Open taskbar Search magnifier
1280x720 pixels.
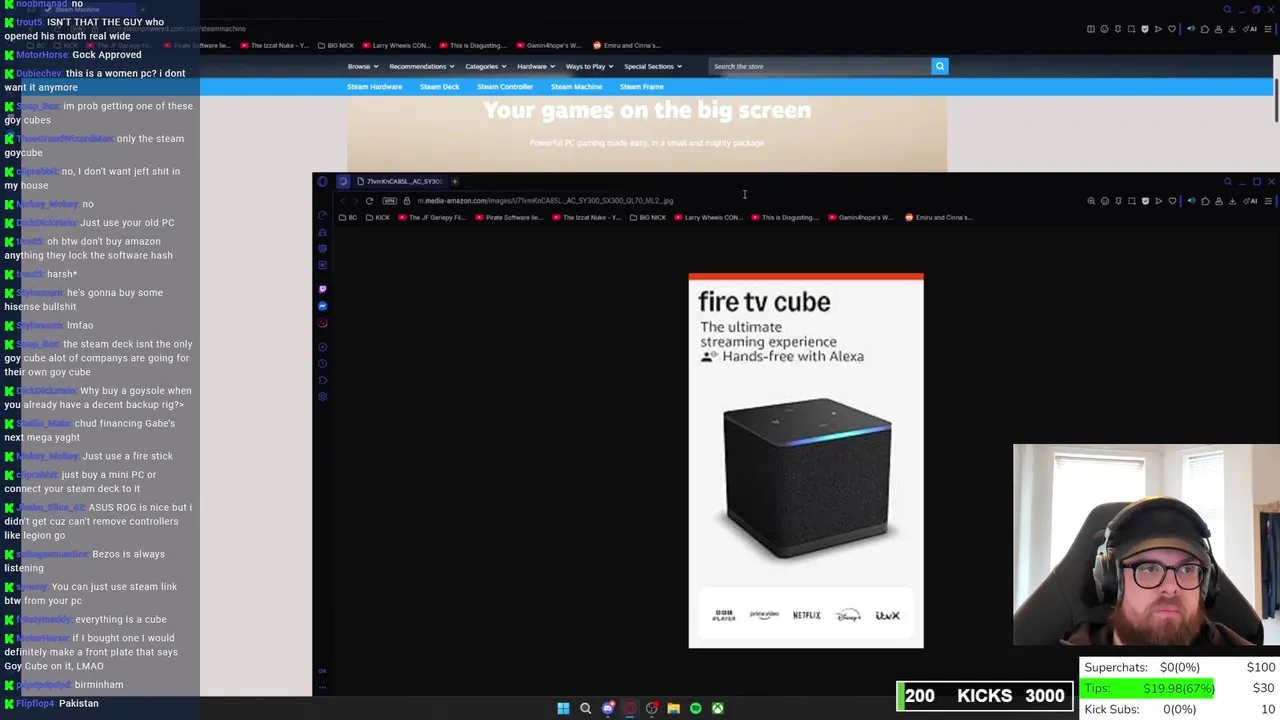(x=585, y=708)
